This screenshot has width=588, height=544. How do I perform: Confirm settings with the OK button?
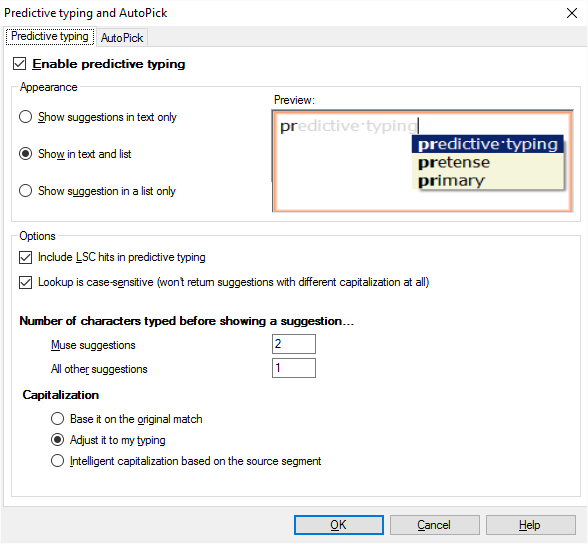[339, 525]
